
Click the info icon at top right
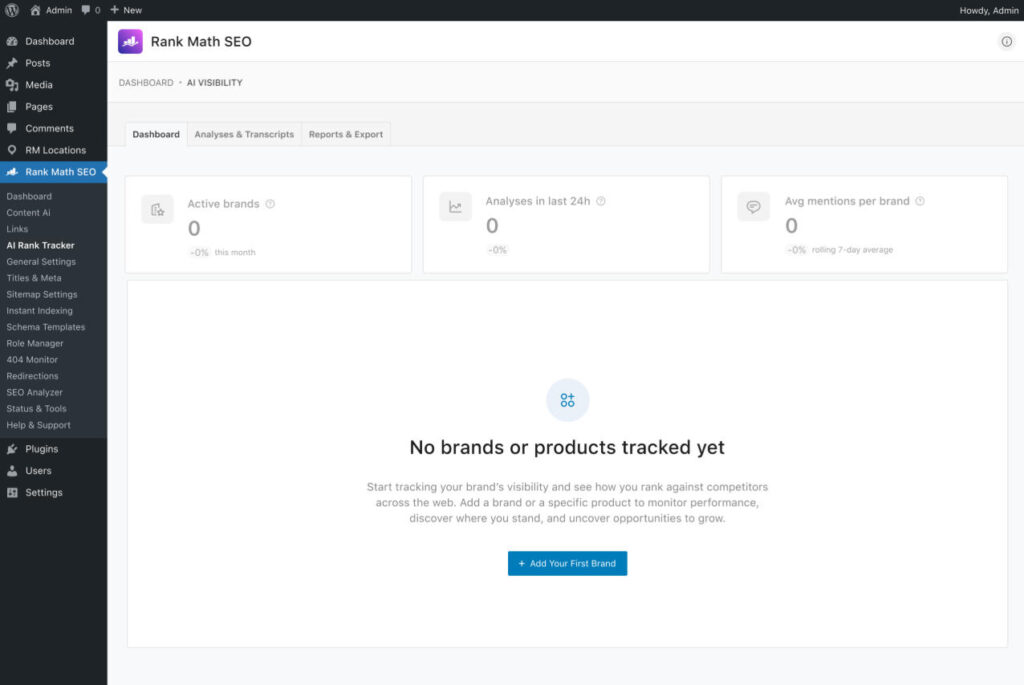(1006, 41)
